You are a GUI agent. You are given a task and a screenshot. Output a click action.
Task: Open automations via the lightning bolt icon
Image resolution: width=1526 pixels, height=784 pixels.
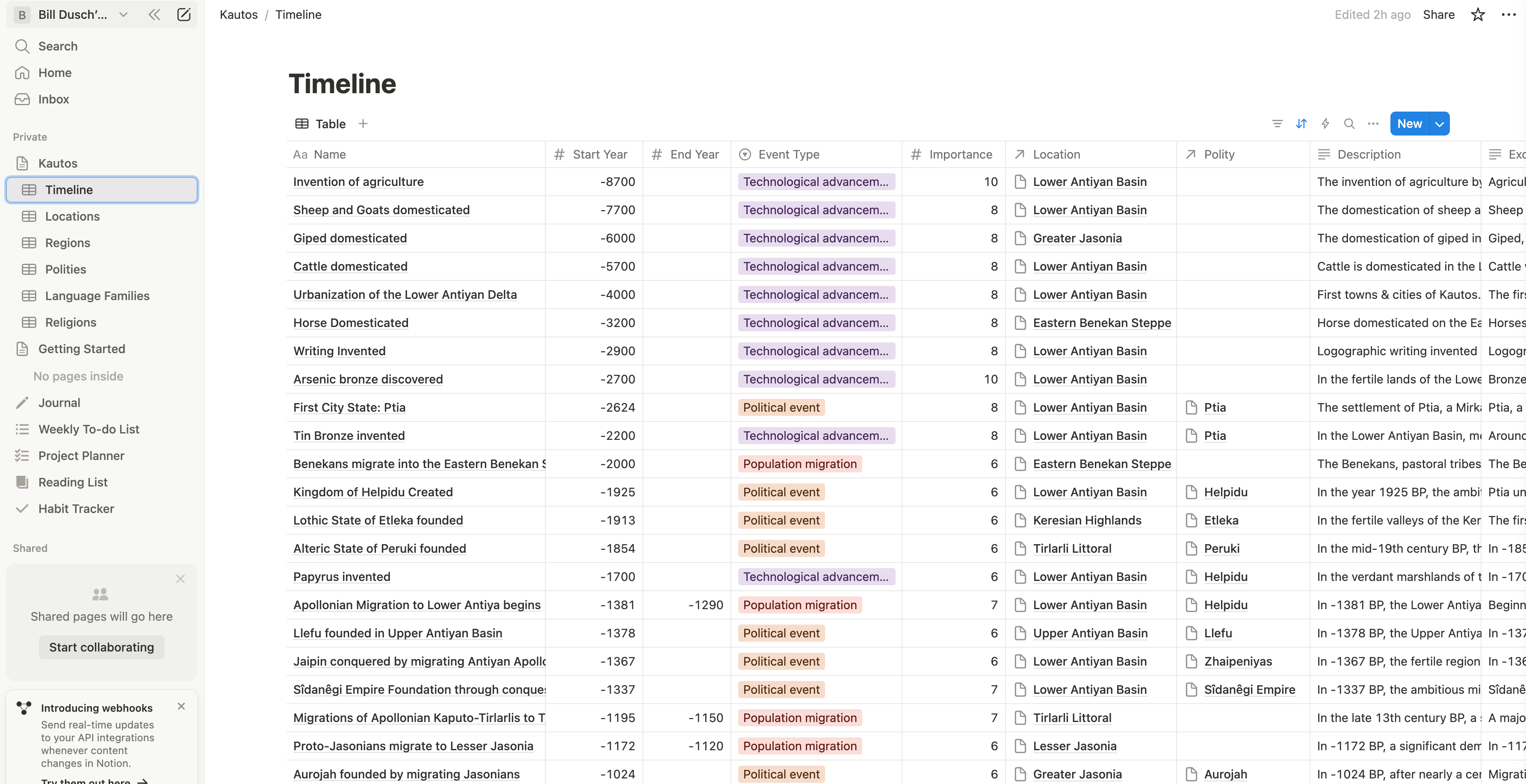pyautogui.click(x=1325, y=124)
